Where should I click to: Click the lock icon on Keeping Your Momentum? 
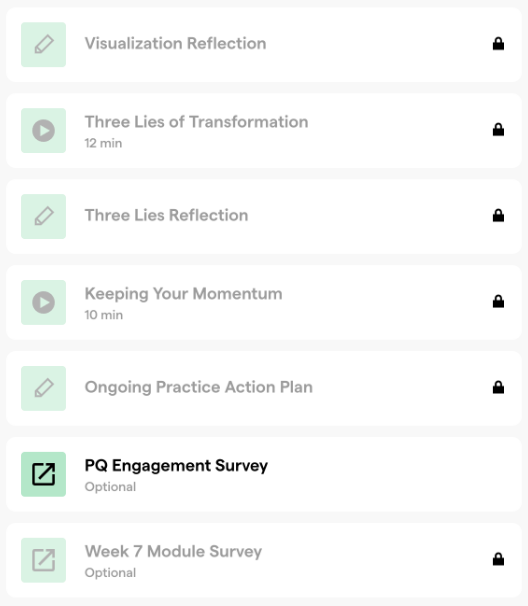[498, 301]
